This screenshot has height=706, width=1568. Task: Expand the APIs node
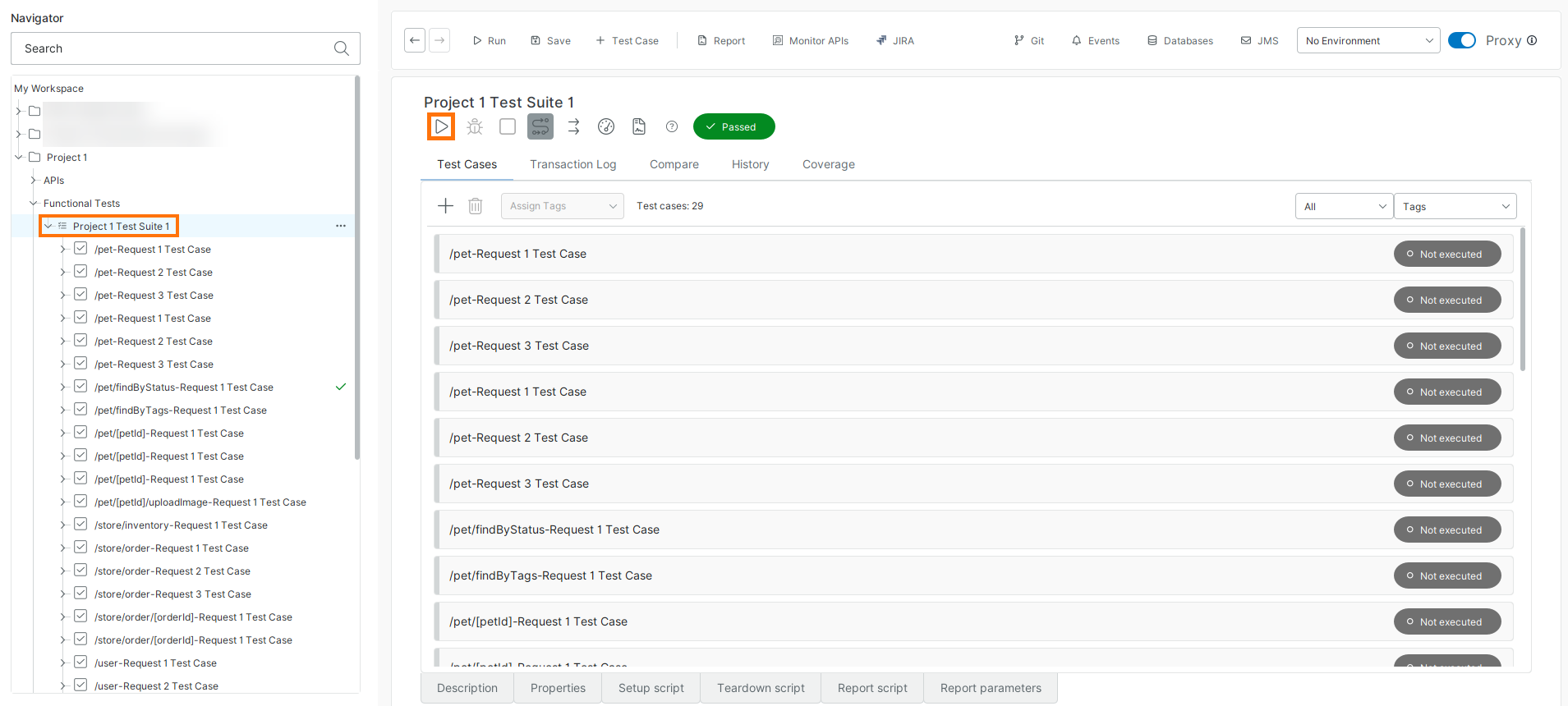tap(34, 180)
